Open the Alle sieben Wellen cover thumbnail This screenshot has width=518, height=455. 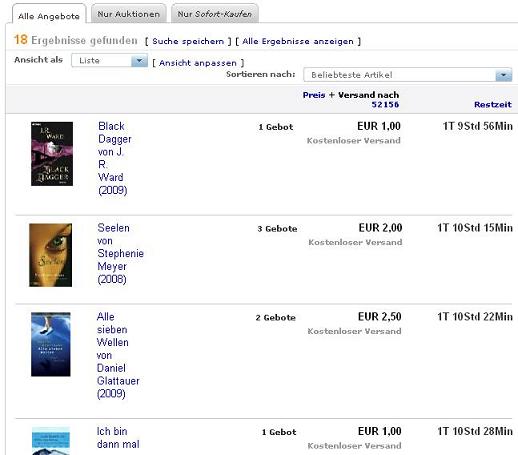click(x=51, y=344)
